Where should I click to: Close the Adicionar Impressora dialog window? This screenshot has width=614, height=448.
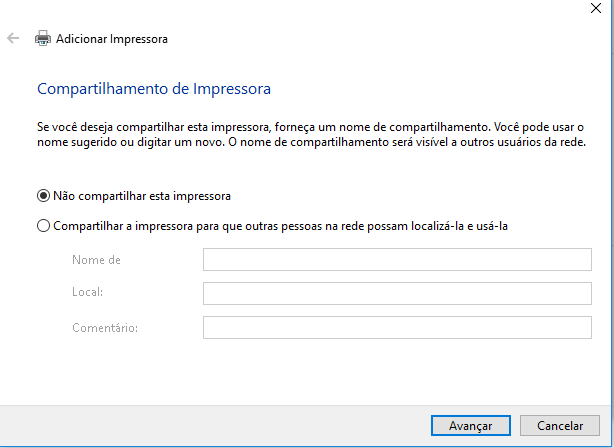tap(596, 8)
